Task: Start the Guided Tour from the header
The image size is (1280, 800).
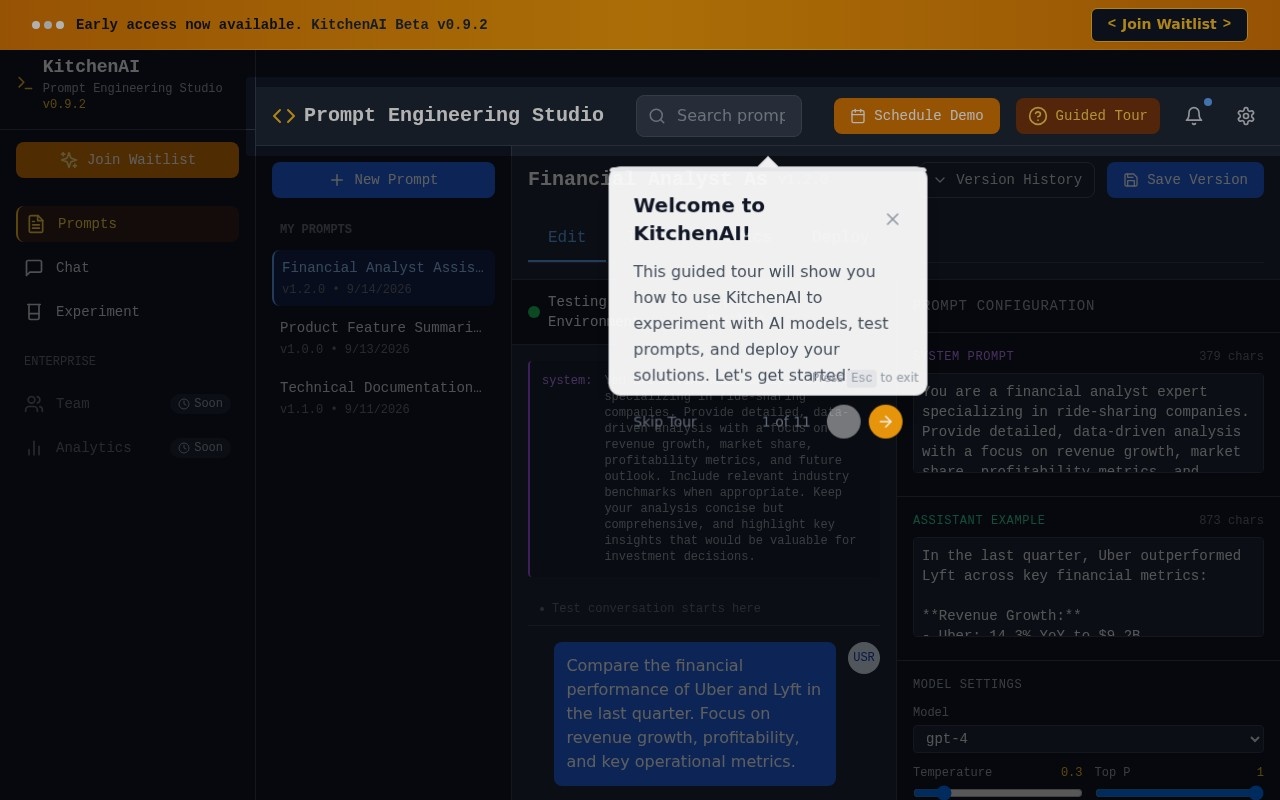Action: (1088, 116)
